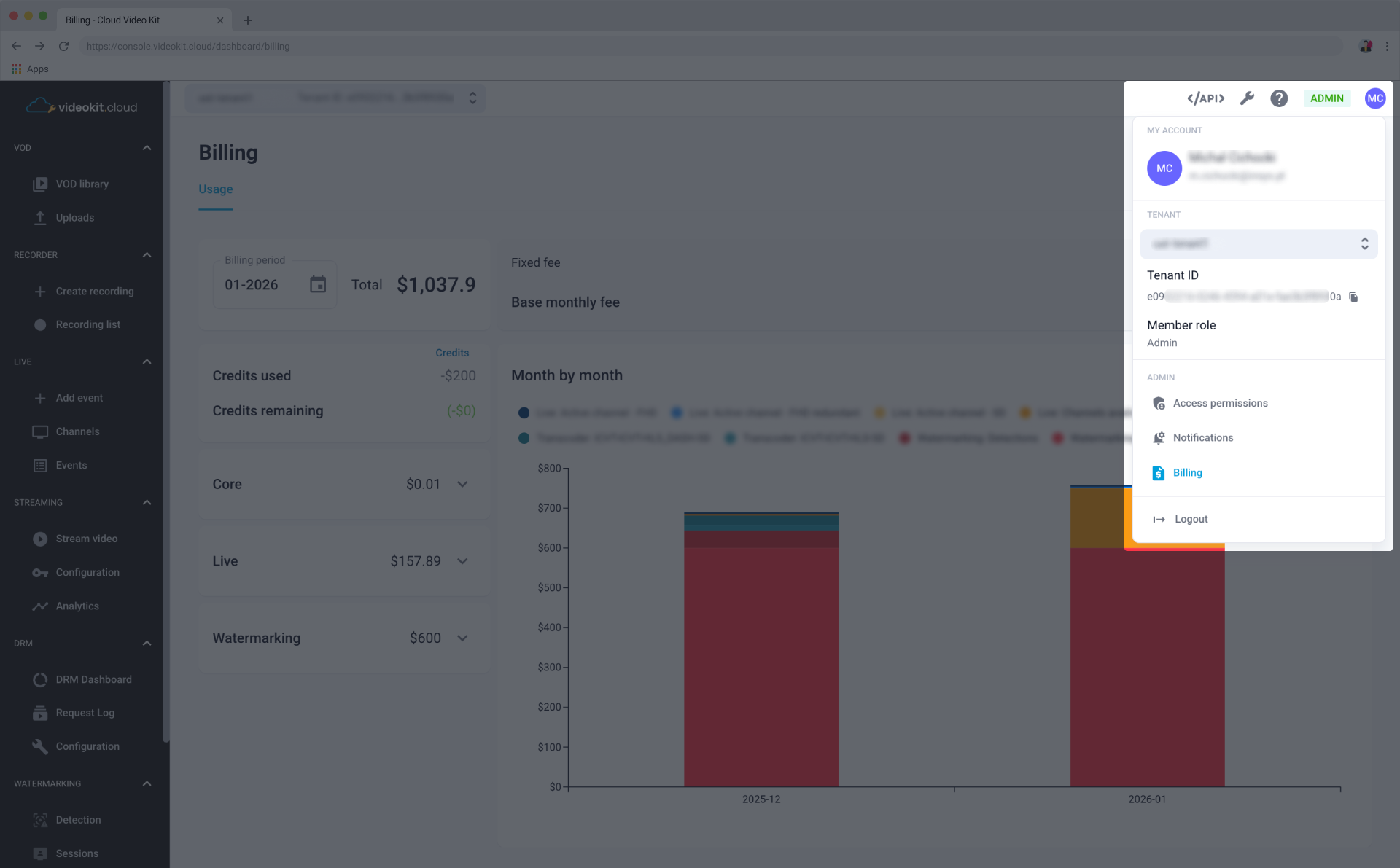
Task: Expand the Core cost row chevron
Action: coord(462,484)
